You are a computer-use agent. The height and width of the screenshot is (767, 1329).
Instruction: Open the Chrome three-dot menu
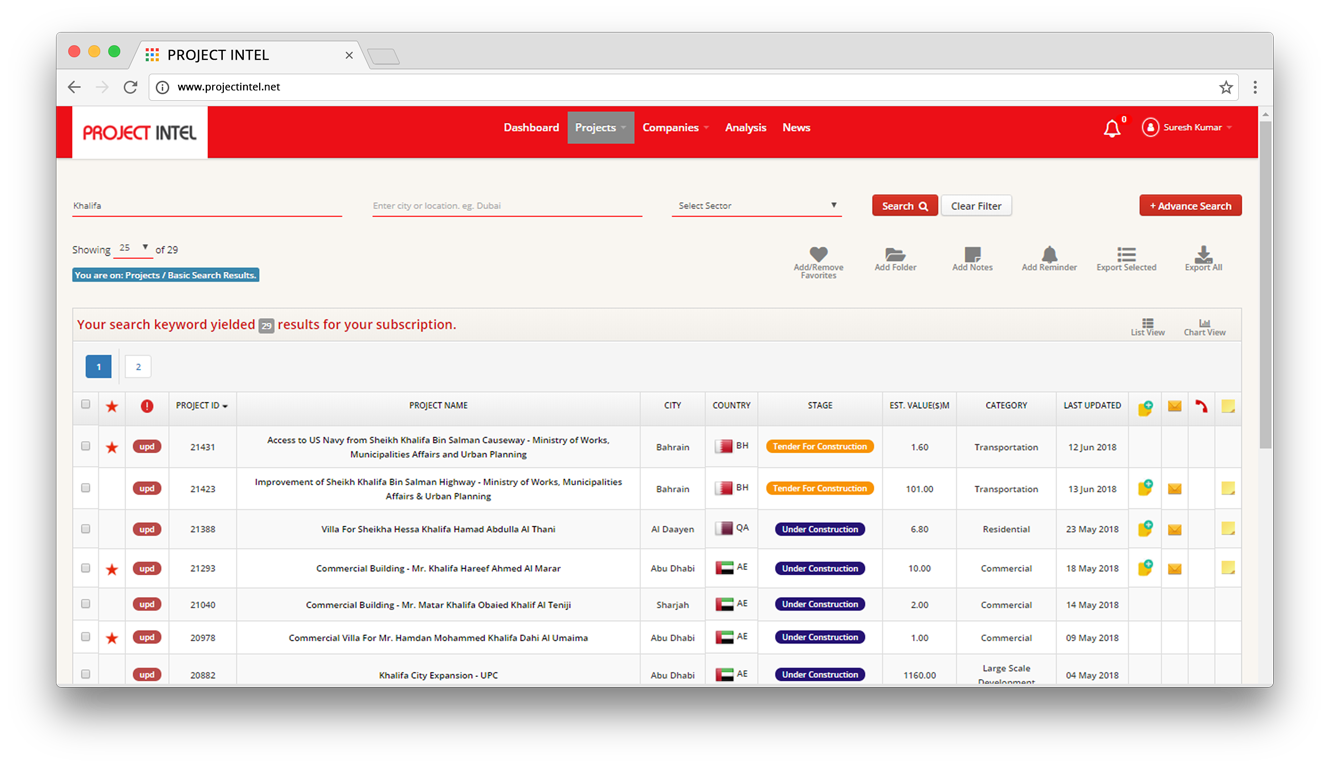click(x=1255, y=87)
